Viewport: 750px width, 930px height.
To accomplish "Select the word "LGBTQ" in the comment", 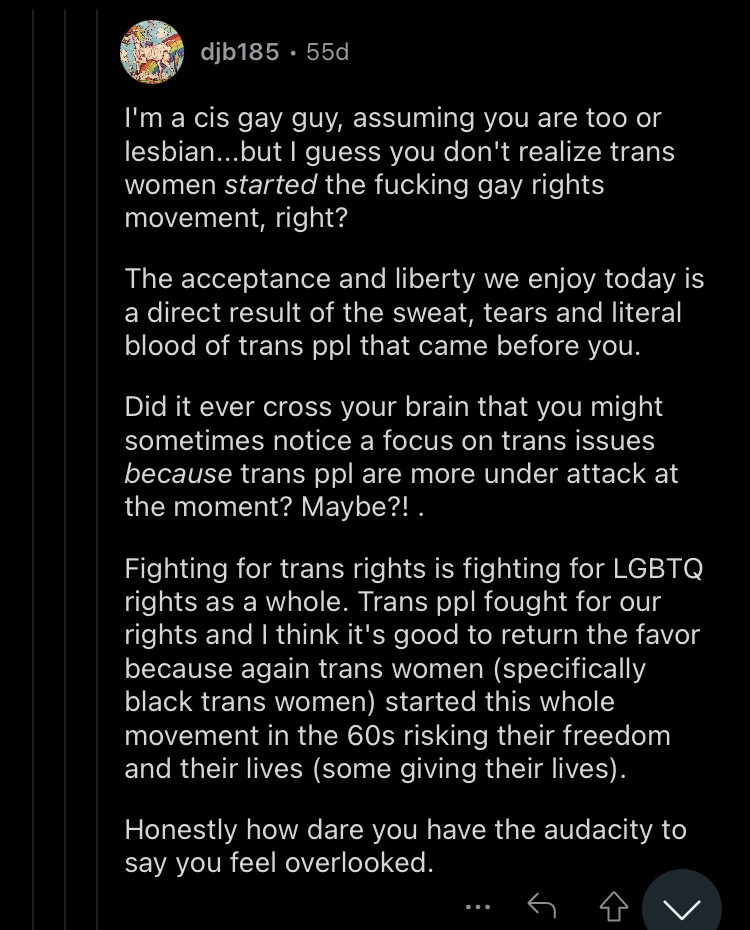I will 658,569.
